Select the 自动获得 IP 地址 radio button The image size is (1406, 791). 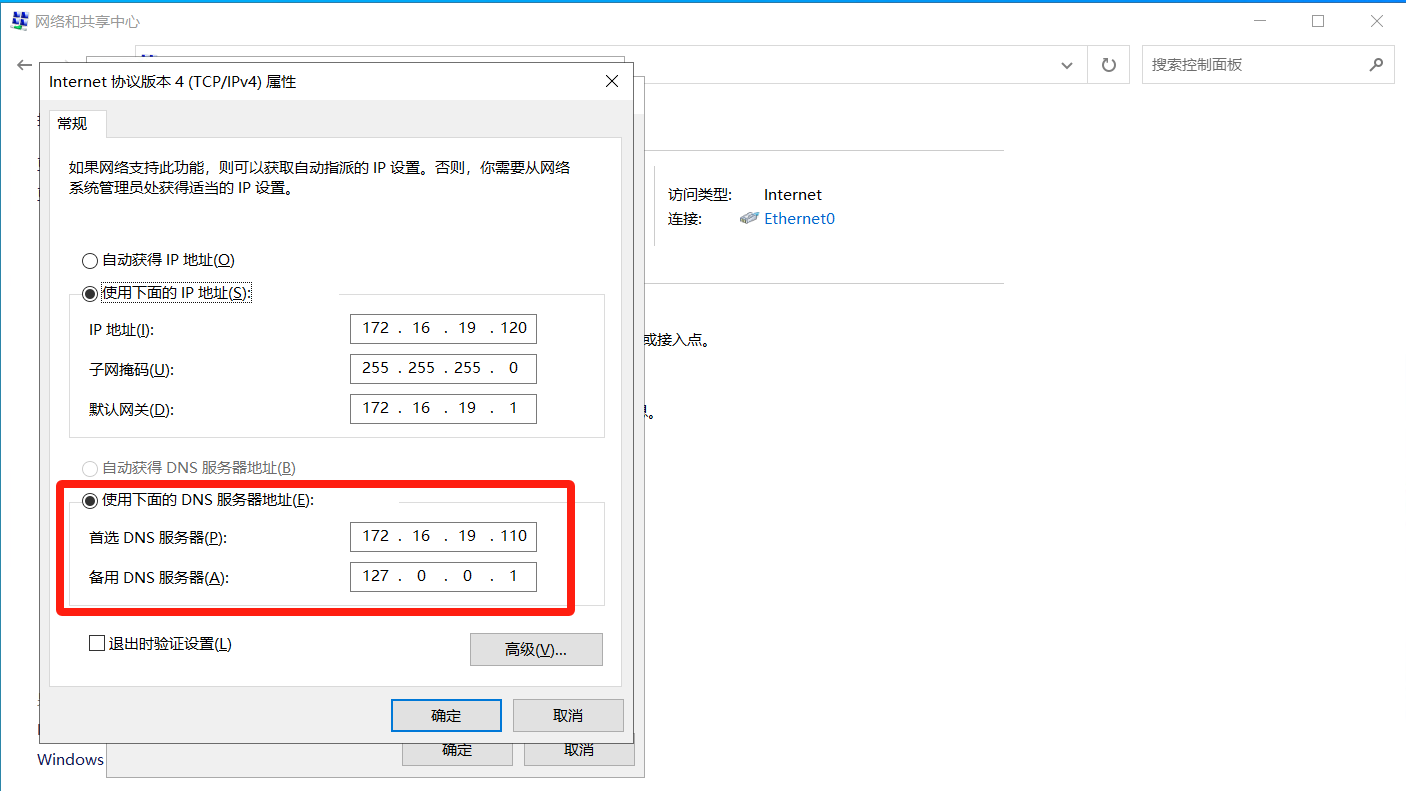90,260
